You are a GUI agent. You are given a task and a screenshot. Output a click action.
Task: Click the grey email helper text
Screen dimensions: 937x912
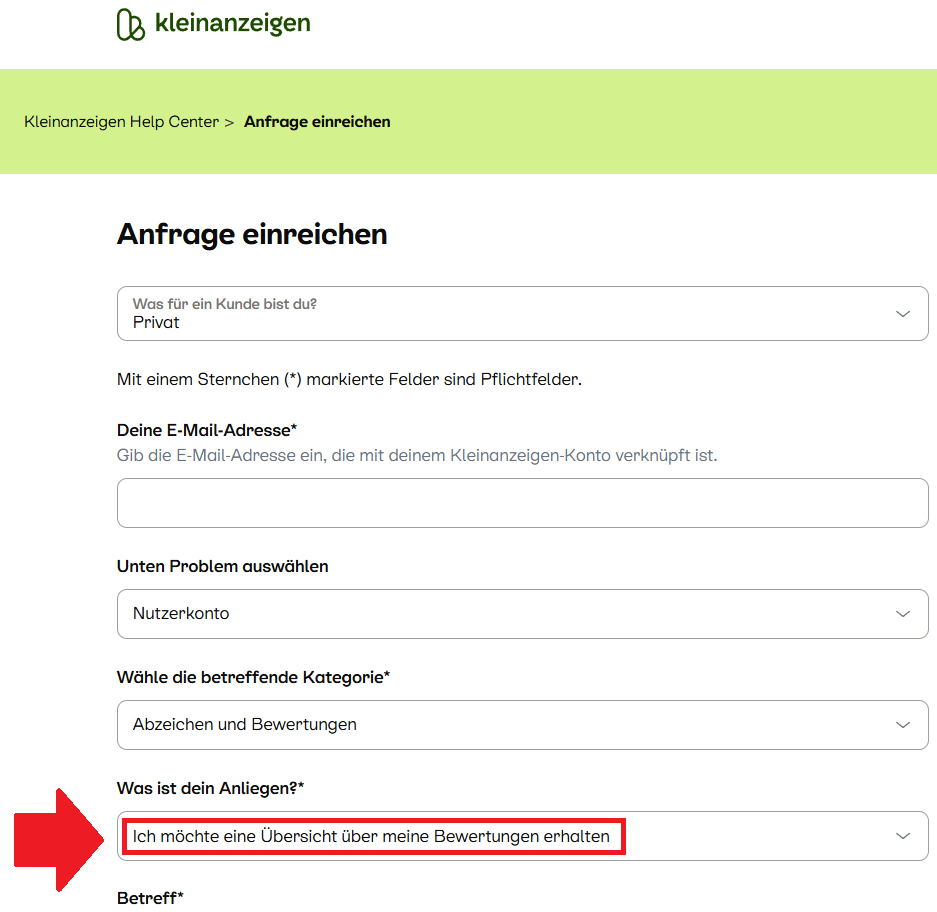417,455
